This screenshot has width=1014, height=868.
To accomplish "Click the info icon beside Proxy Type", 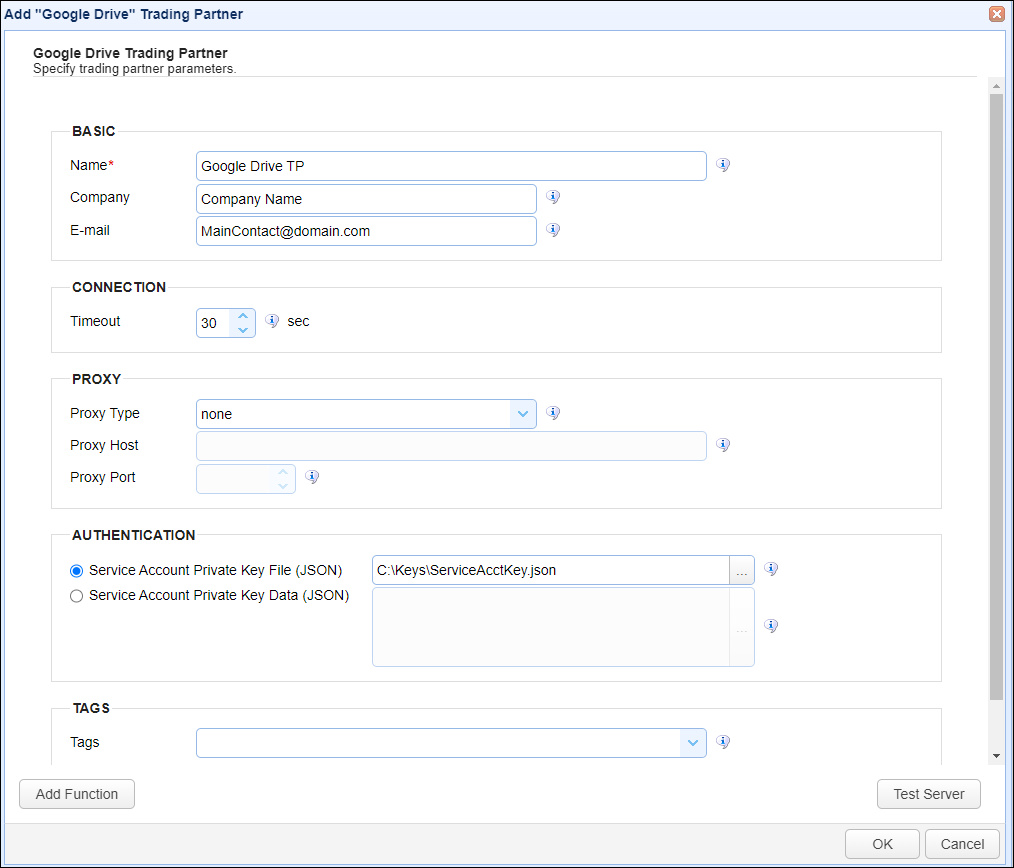I will (553, 413).
